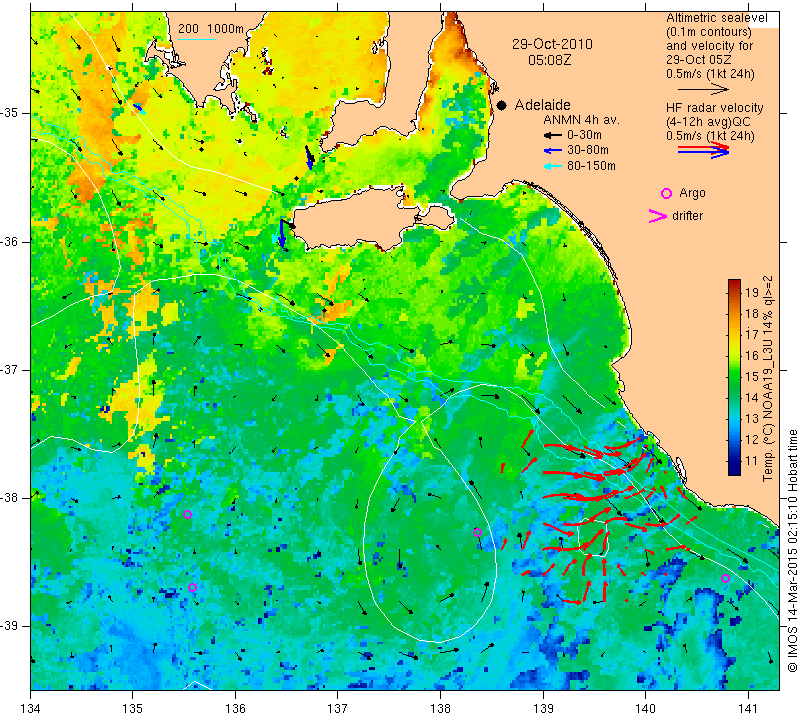The height and width of the screenshot is (720, 800).
Task: Click the 30-80m depth label
Action: click(x=588, y=151)
